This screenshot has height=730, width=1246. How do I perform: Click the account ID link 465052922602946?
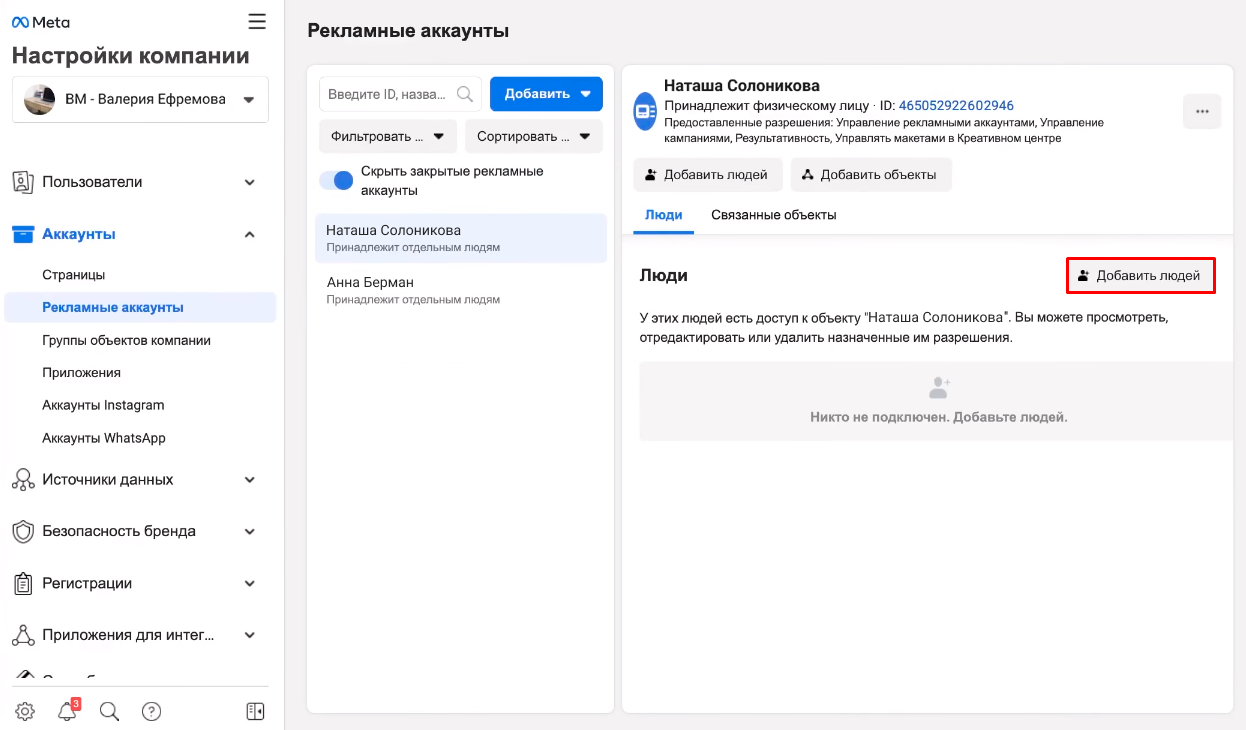[x=956, y=105]
